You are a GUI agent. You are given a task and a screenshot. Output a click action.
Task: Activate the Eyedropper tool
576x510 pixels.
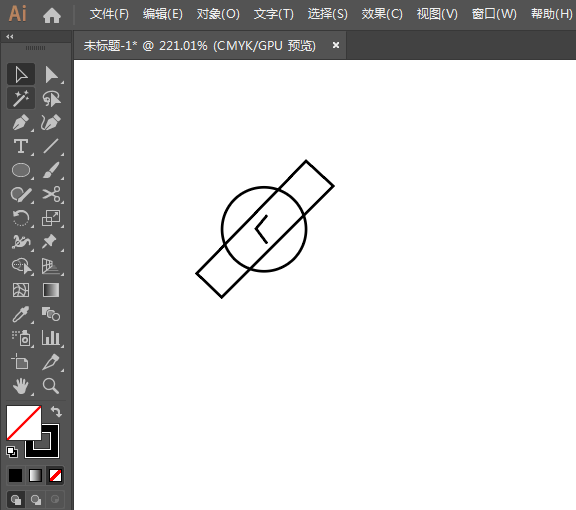tap(21, 314)
